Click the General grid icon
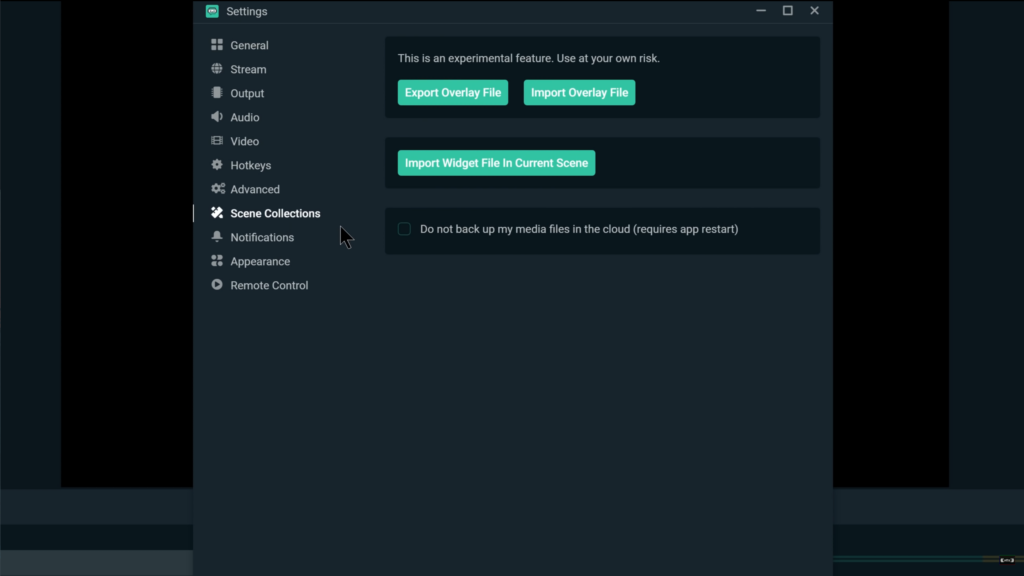1024x576 pixels. pos(217,44)
